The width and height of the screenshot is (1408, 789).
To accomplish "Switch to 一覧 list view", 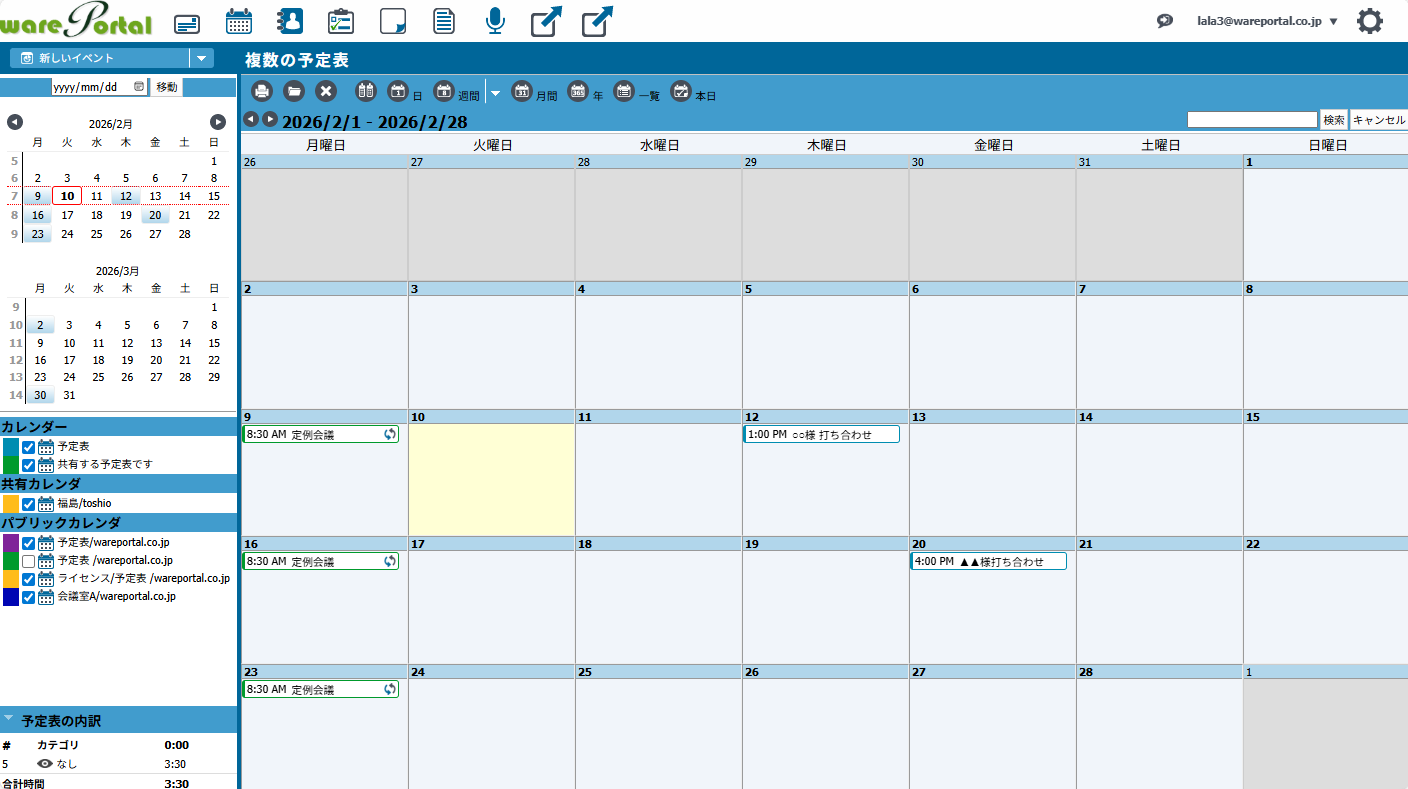I will (636, 92).
